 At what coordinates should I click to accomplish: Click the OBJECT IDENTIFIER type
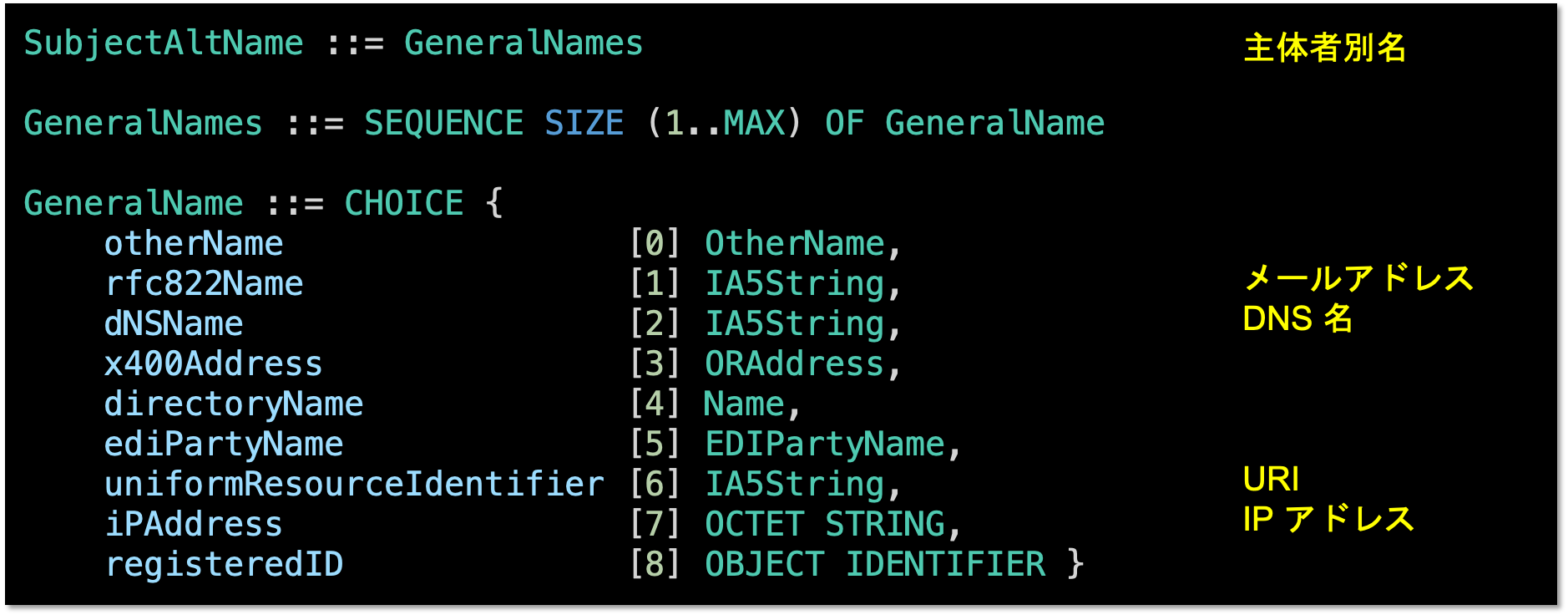(x=874, y=565)
